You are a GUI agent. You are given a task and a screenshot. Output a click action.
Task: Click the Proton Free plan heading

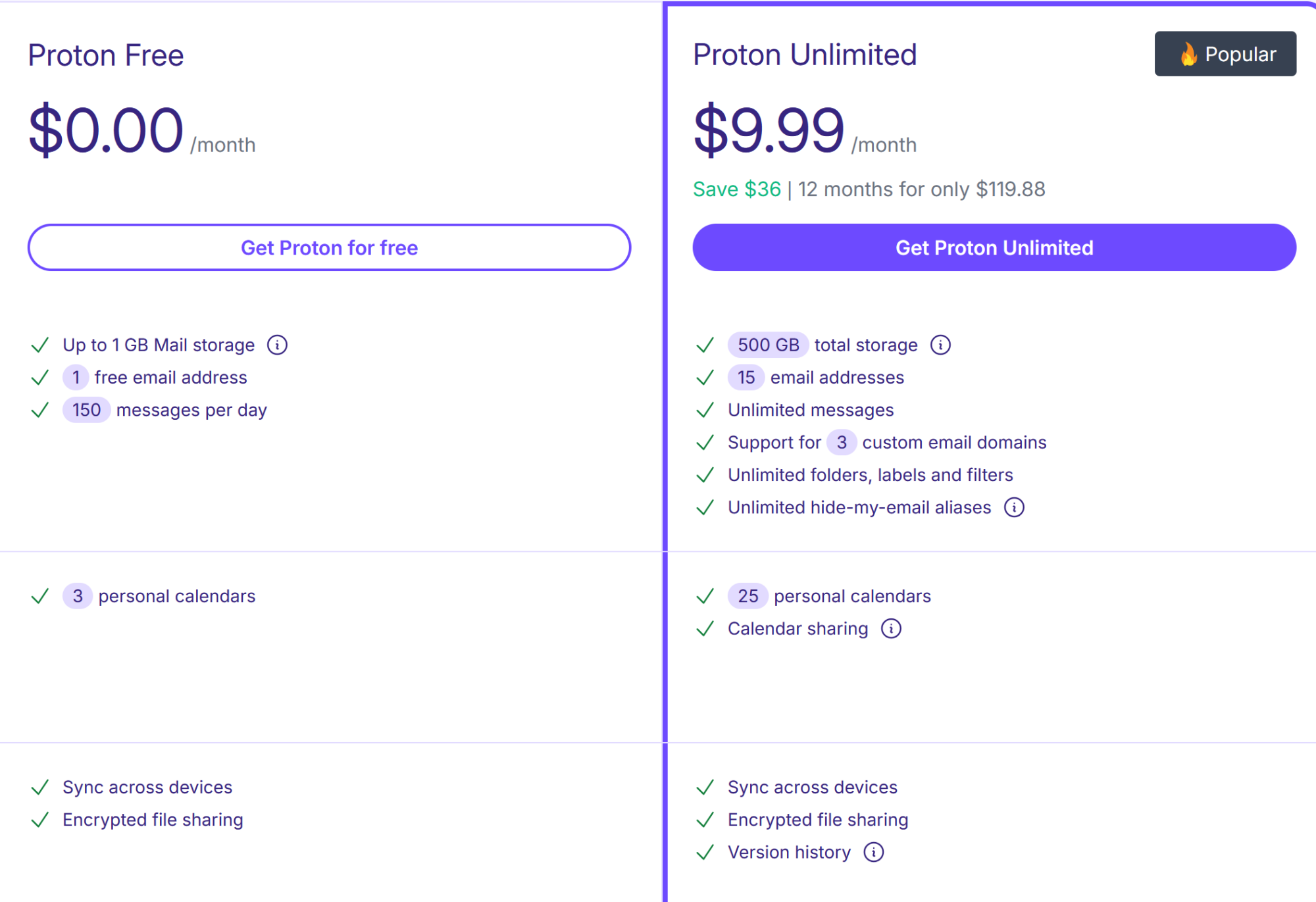(106, 55)
